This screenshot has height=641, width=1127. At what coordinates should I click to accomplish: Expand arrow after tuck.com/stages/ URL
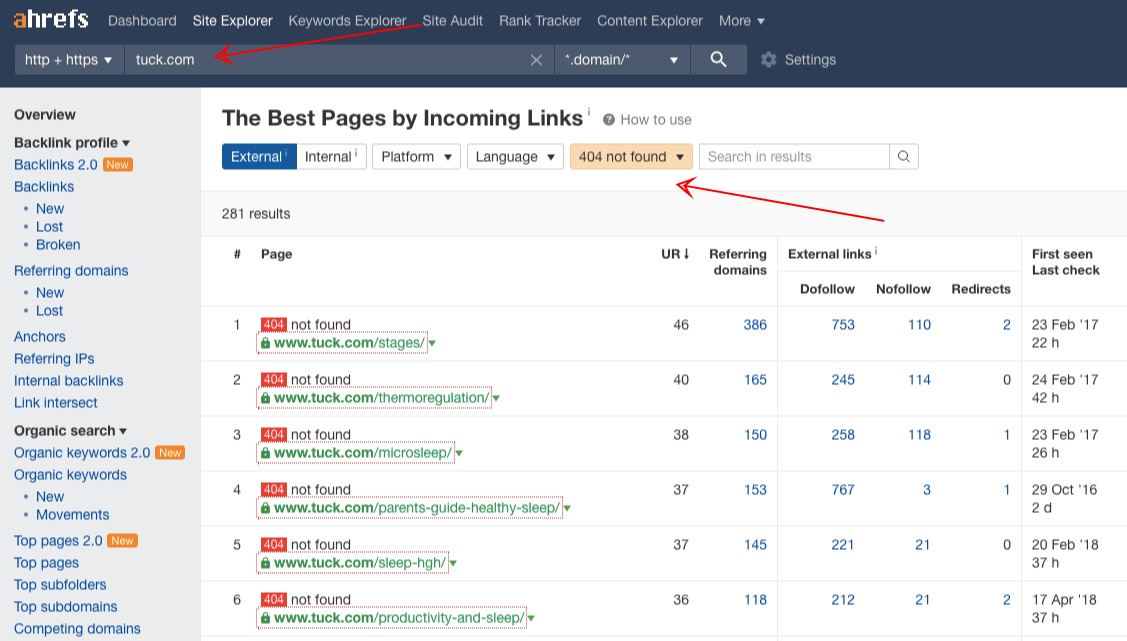pyautogui.click(x=432, y=343)
